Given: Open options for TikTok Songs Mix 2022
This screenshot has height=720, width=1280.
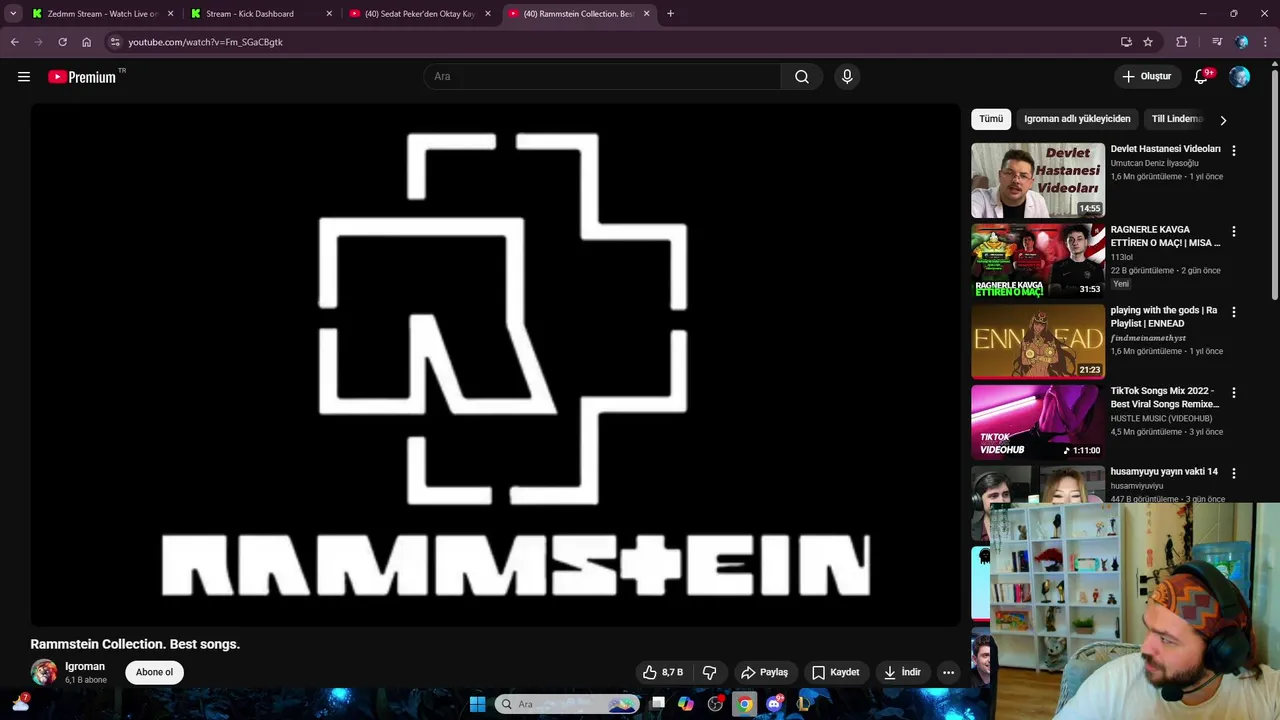Looking at the screenshot, I should click(1233, 393).
